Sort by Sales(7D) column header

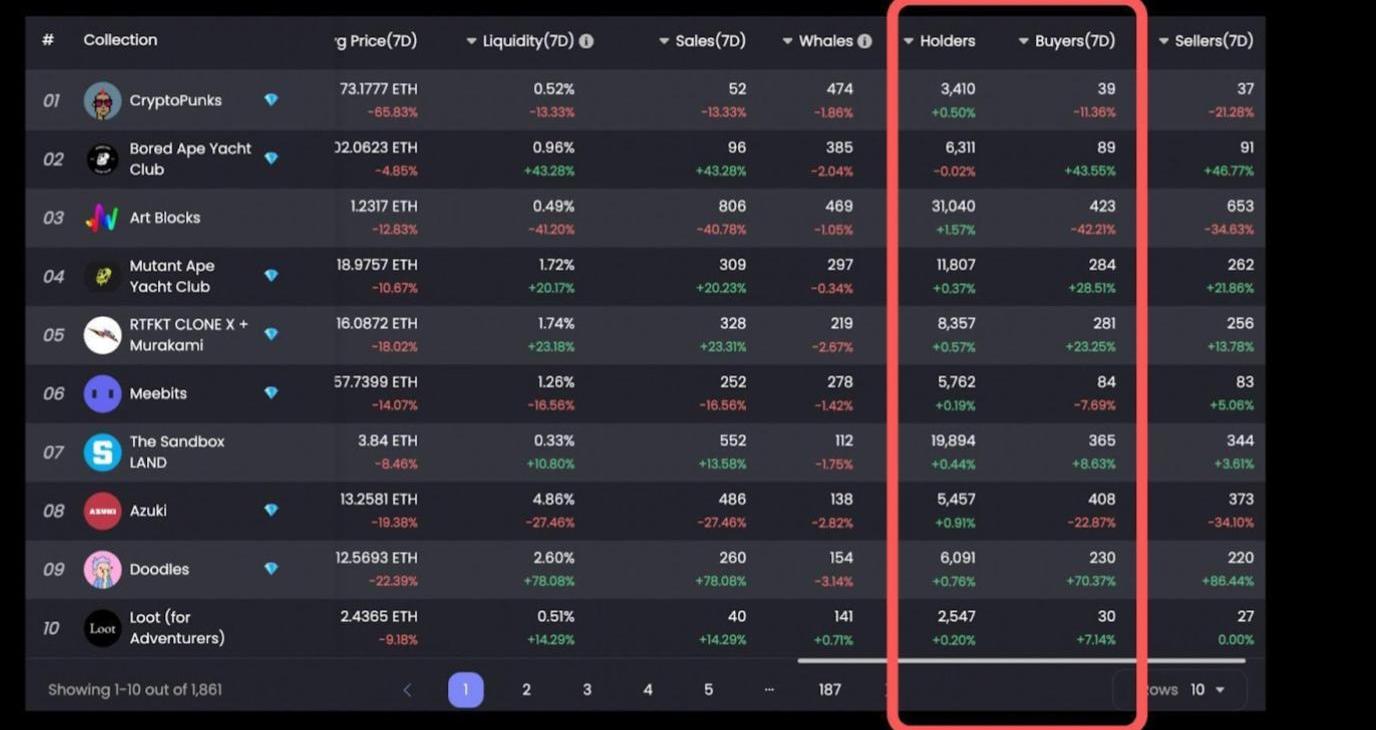tap(709, 41)
